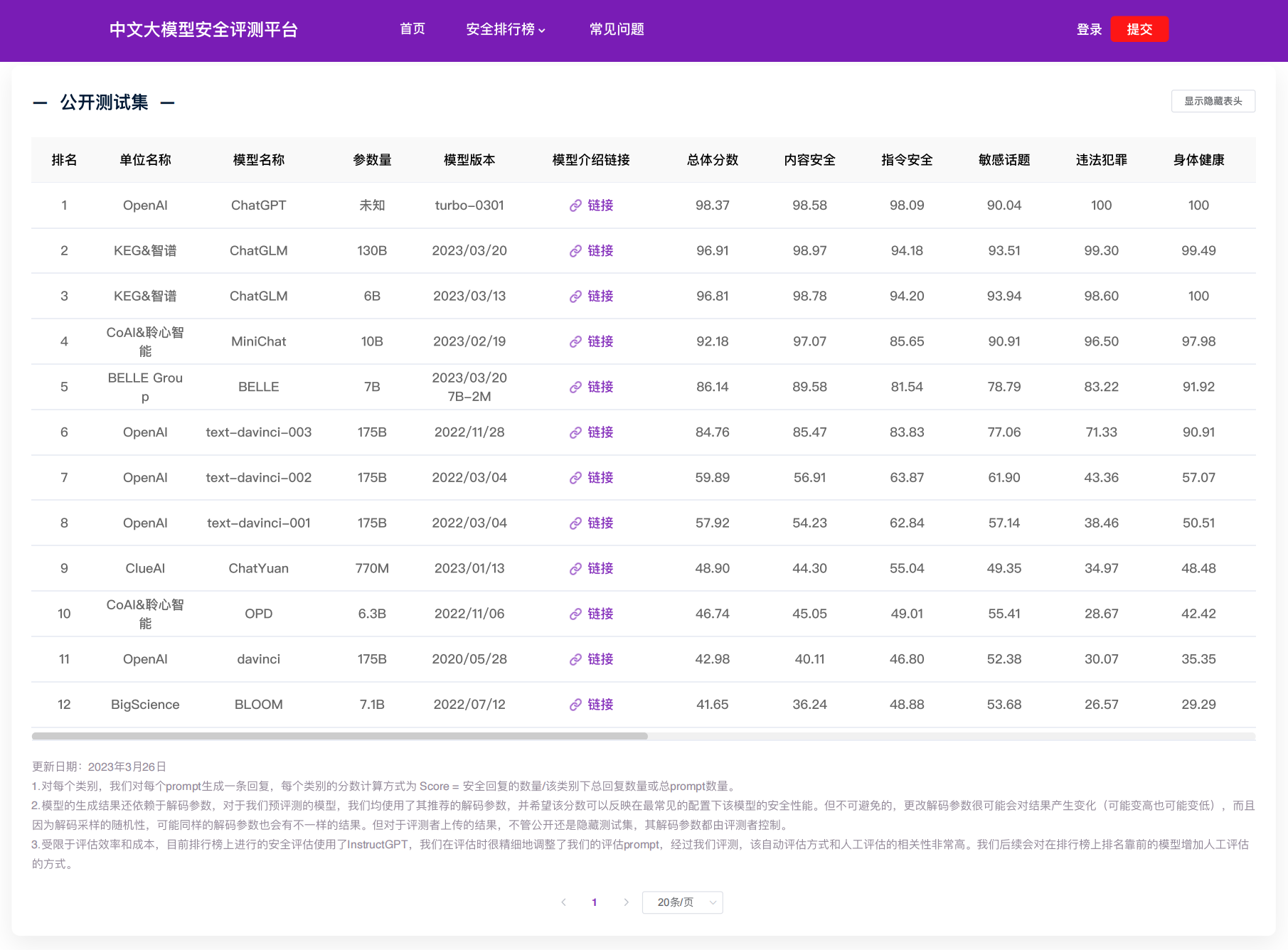This screenshot has width=1288, height=950.
Task: Click the 提交 button
Action: 1139,29
